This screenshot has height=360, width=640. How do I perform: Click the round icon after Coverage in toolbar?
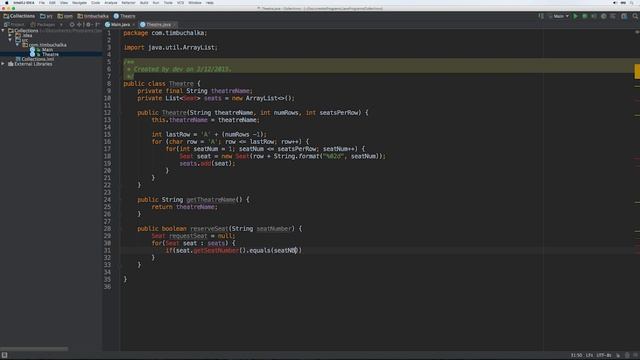click(604, 16)
